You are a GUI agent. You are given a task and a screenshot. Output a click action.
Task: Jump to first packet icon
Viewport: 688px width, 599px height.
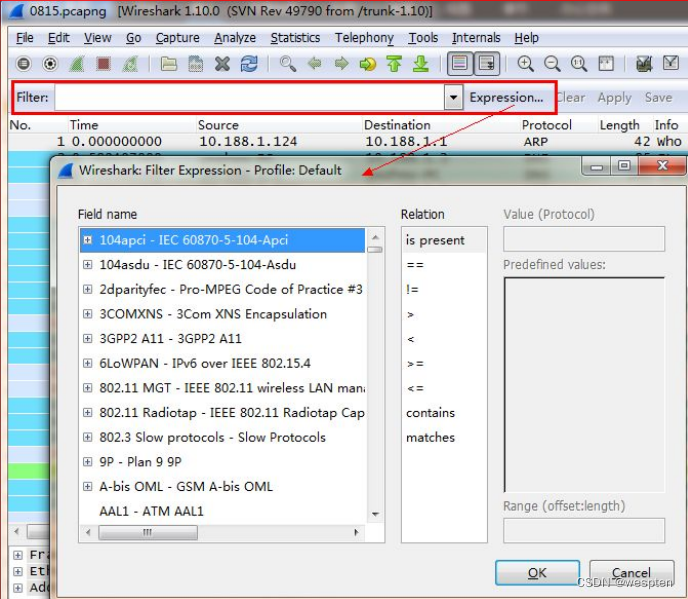coord(394,64)
